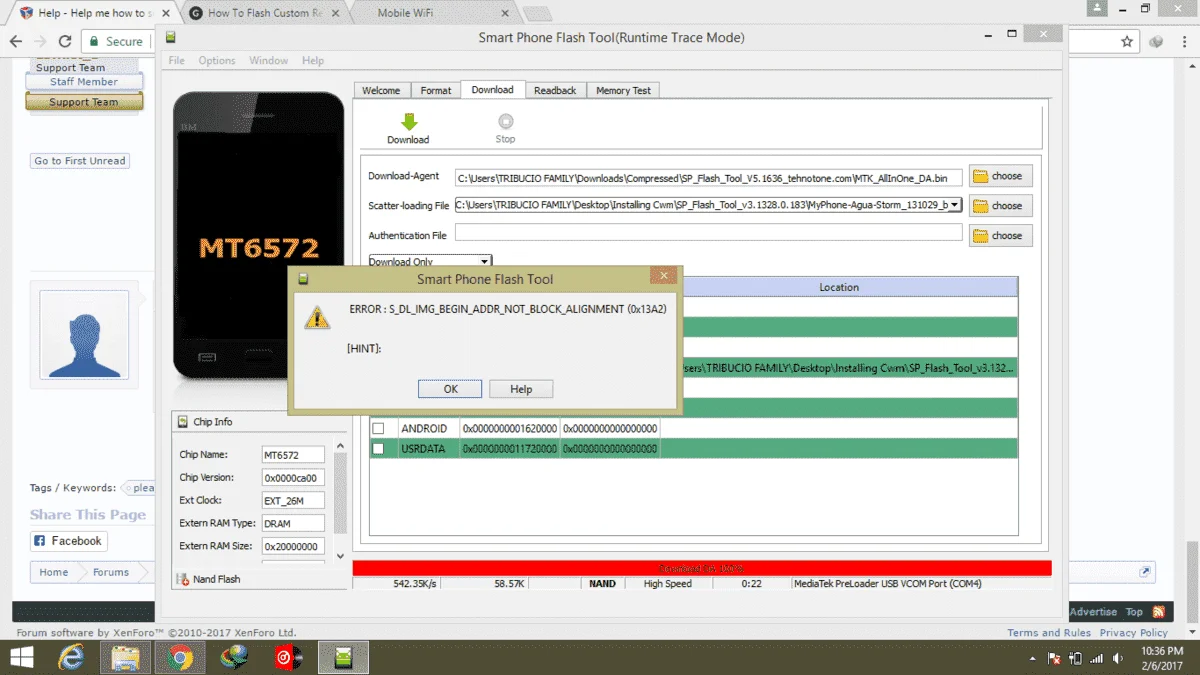Image resolution: width=1200 pixels, height=675 pixels.
Task: Share the page on Facebook
Action: tap(69, 541)
